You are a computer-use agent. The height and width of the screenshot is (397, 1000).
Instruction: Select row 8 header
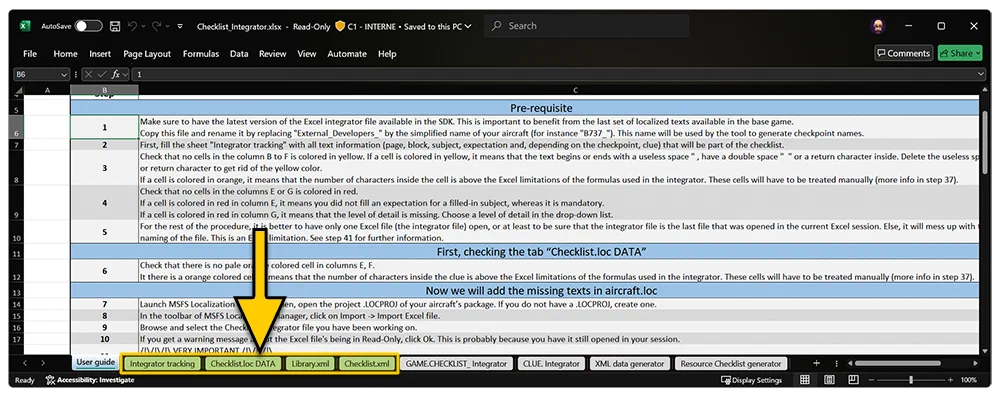(18, 168)
